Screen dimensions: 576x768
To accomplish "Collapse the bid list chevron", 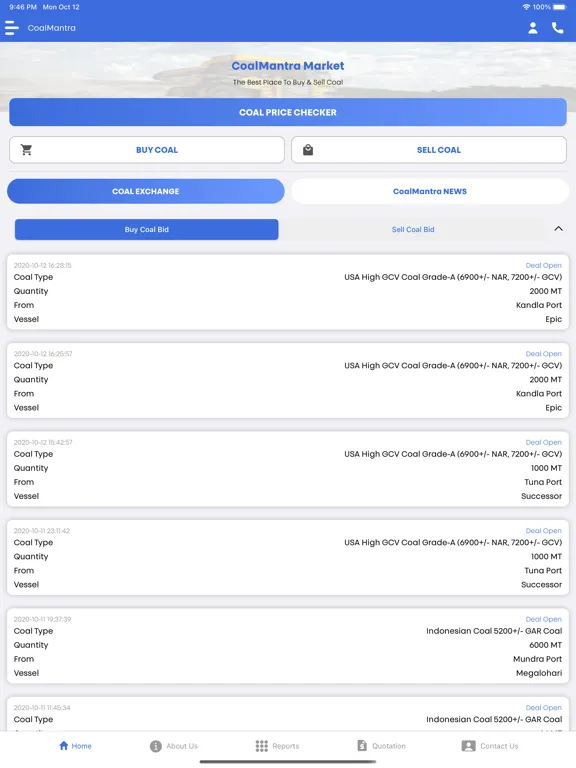I will click(x=558, y=229).
